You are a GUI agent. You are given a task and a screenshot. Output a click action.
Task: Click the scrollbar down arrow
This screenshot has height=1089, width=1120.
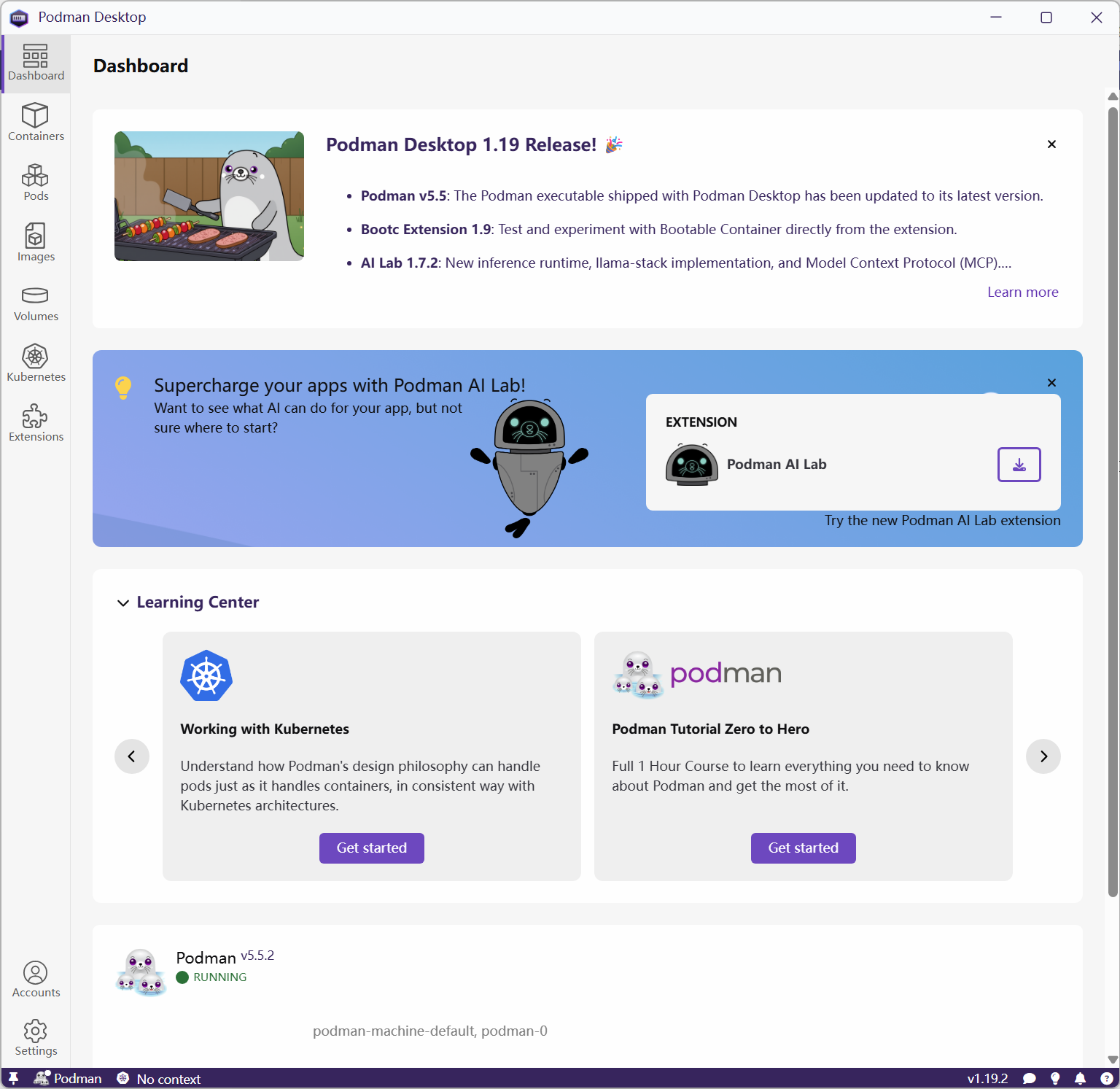[x=1113, y=1060]
